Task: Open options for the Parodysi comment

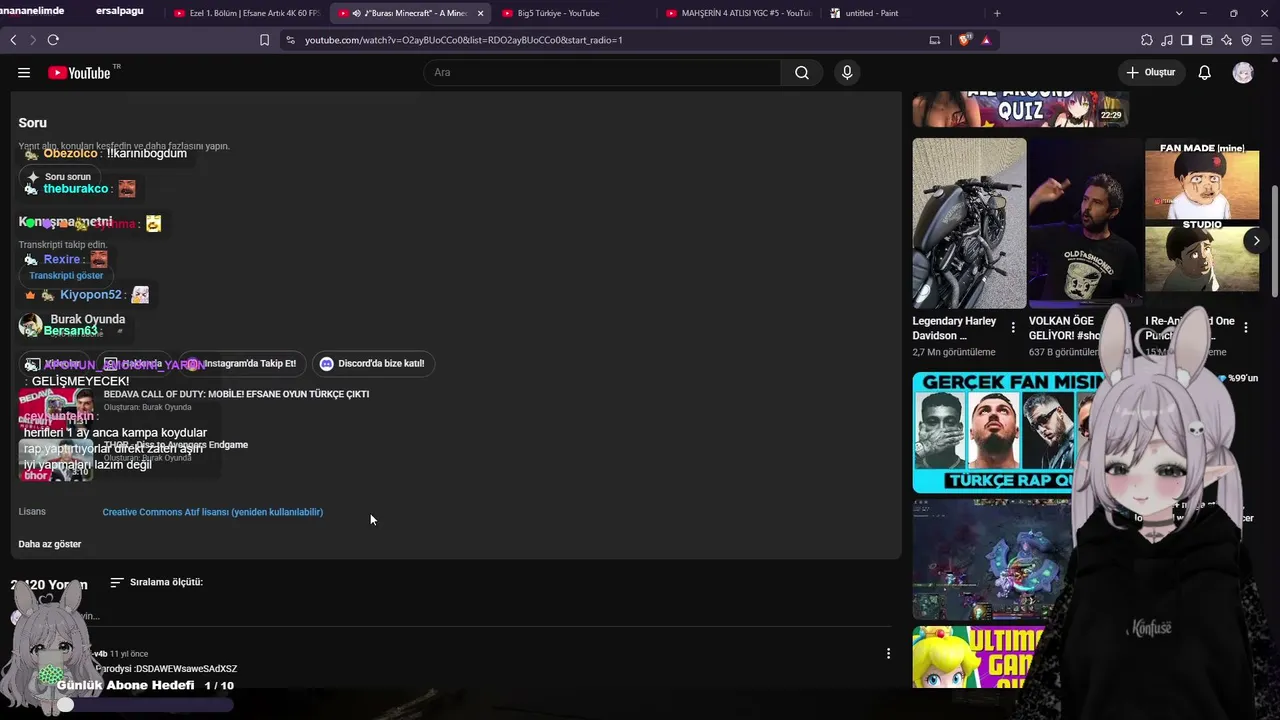Action: 888,653
